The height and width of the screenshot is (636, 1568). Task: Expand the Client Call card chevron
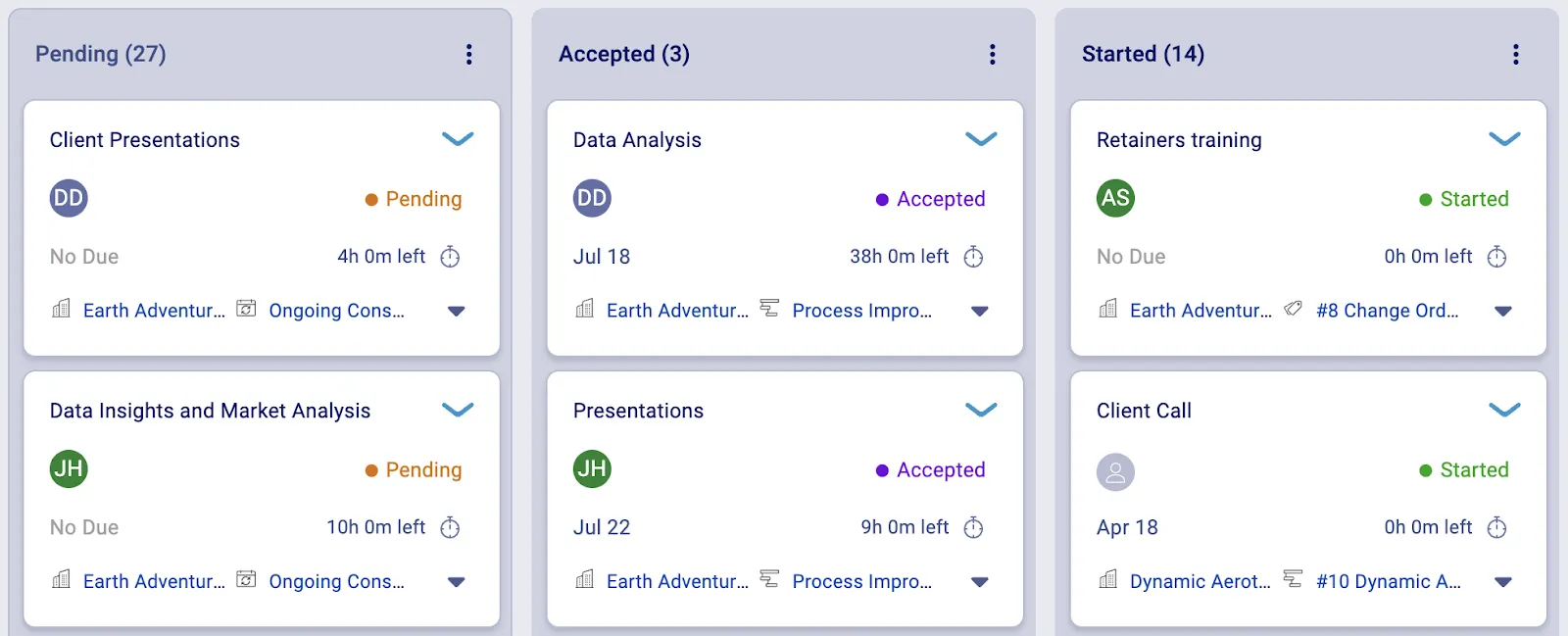pyautogui.click(x=1504, y=410)
